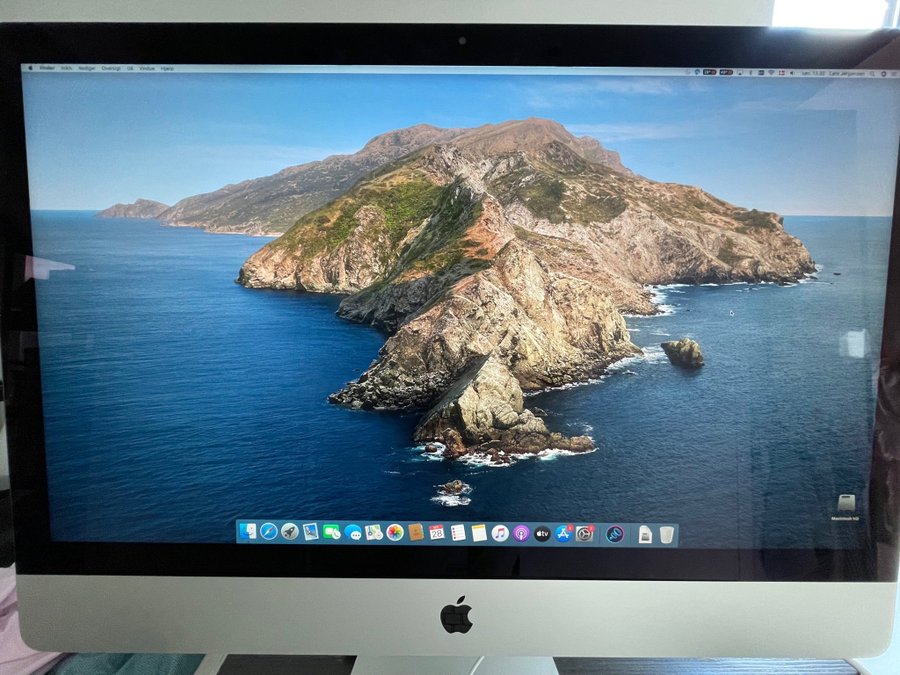Open the Calendar app icon
This screenshot has height=675, width=900.
tap(437, 533)
